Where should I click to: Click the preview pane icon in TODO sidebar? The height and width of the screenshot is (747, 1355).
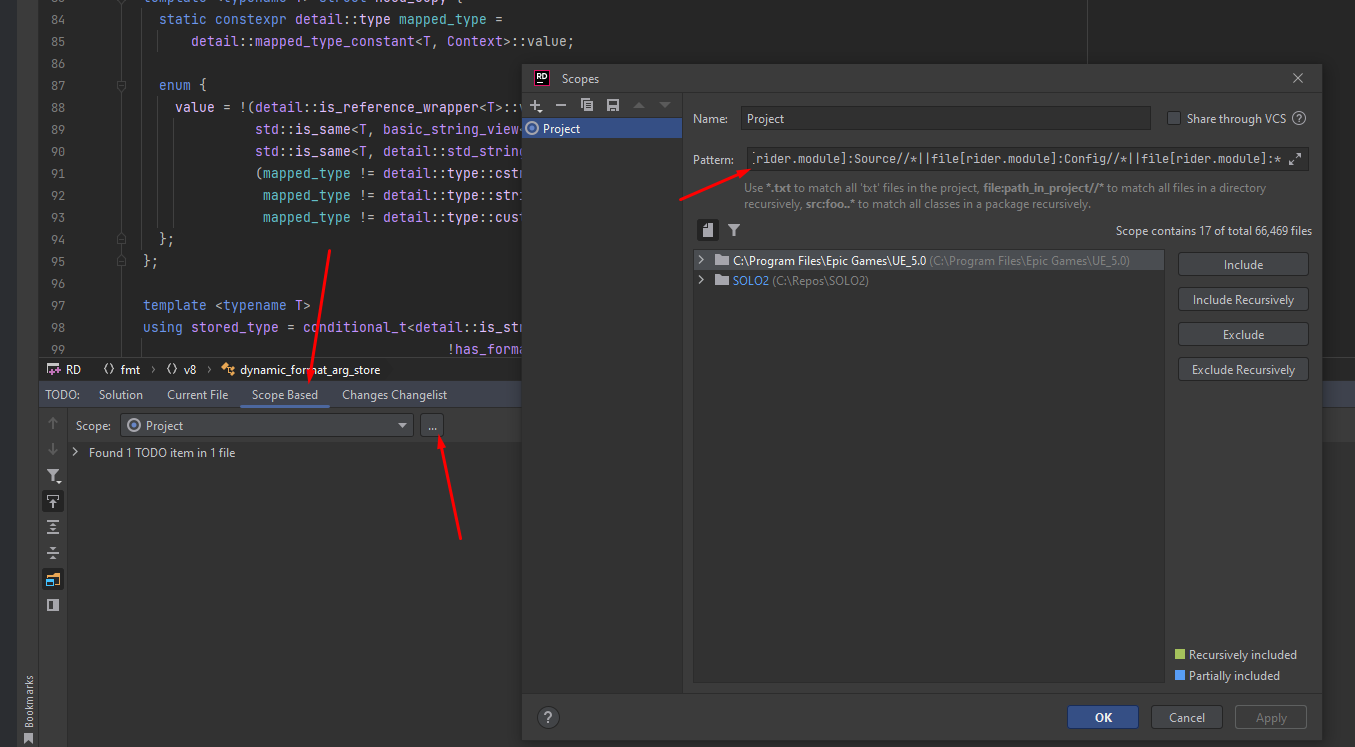[x=53, y=605]
